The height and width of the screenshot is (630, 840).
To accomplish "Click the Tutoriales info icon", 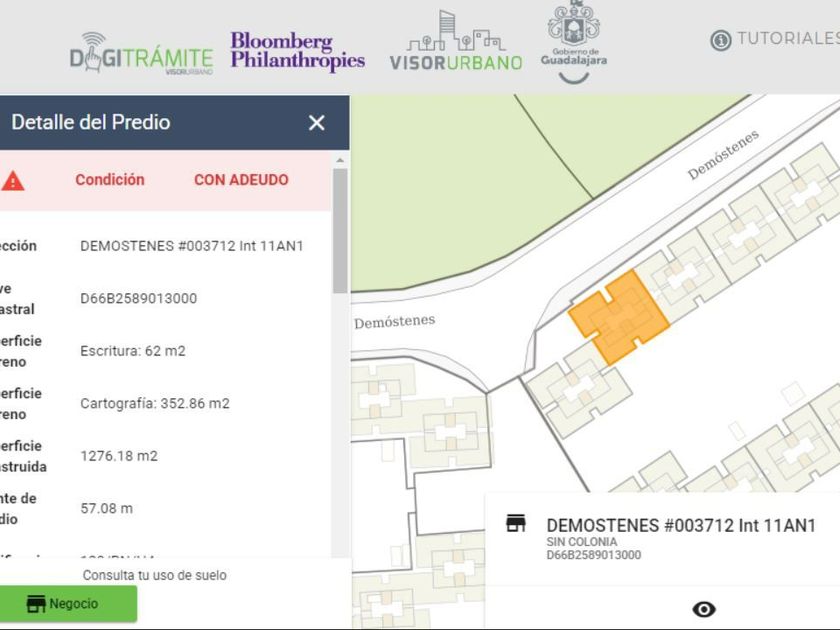I will click(720, 40).
